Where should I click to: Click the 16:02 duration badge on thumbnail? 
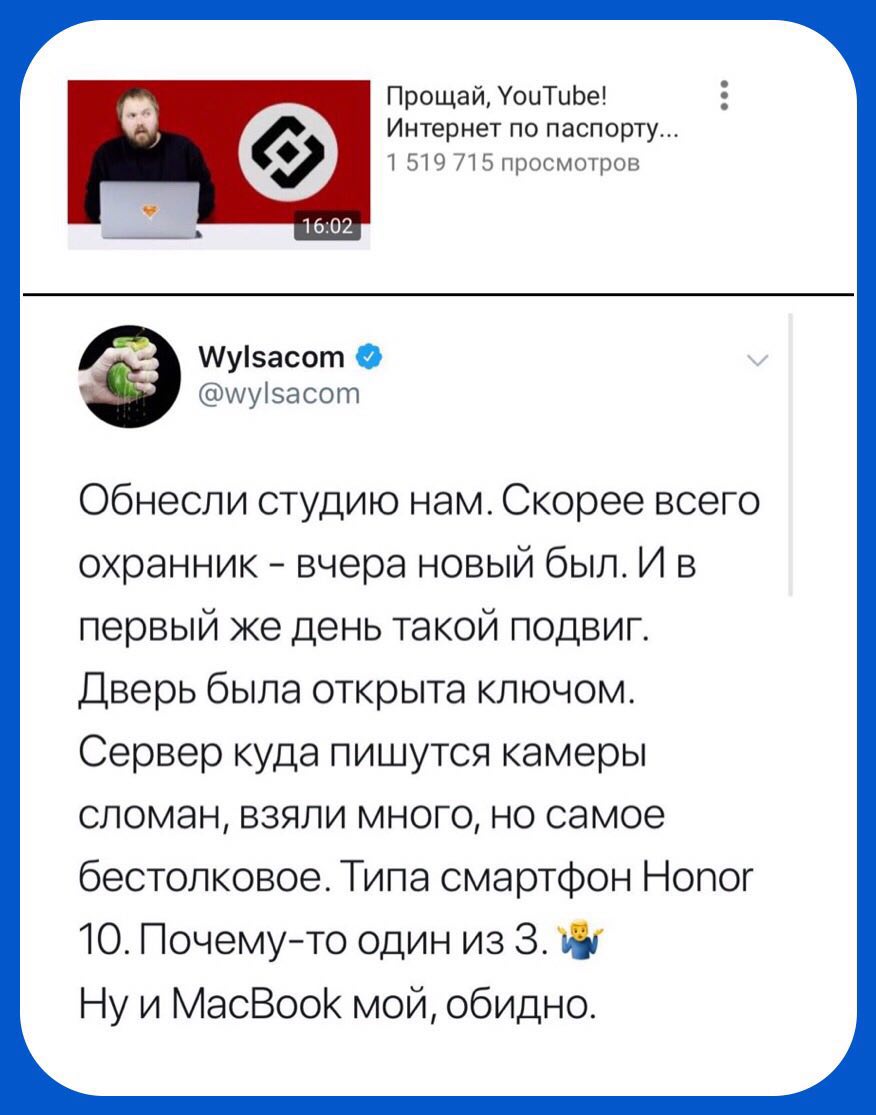click(328, 227)
